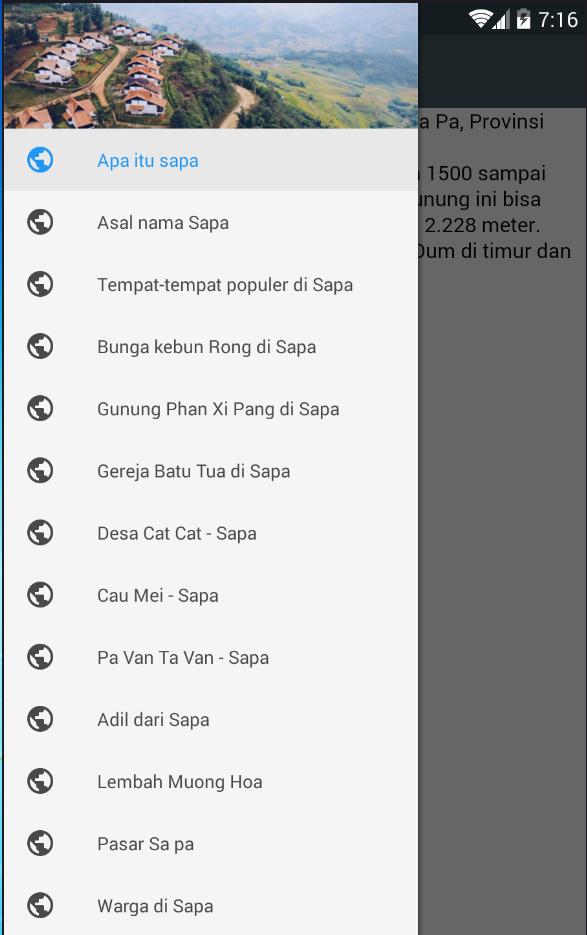Select the Asal nama Sapa item
This screenshot has width=587, height=935.
[211, 222]
